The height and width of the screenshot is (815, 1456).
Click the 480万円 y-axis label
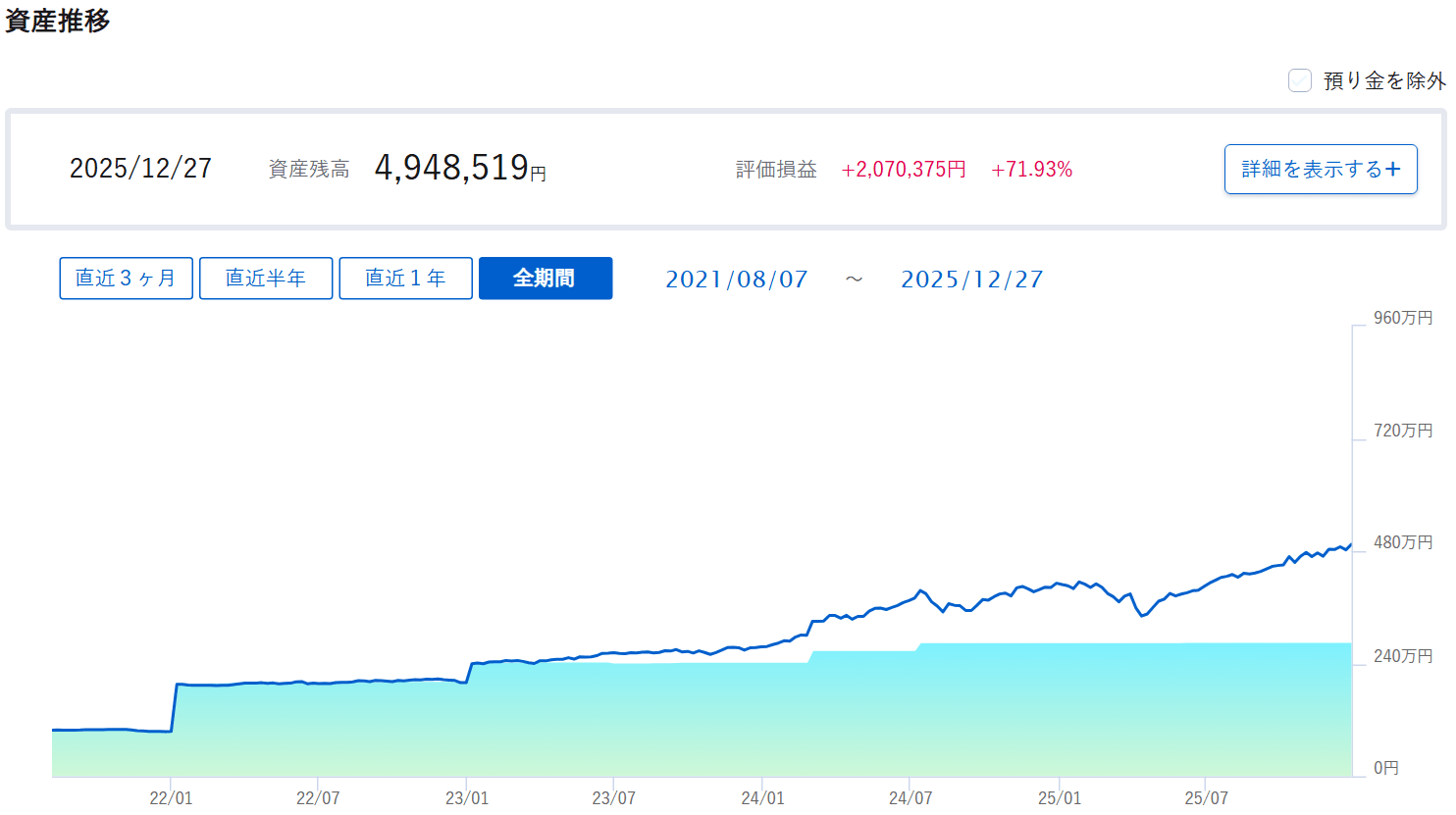[1402, 542]
